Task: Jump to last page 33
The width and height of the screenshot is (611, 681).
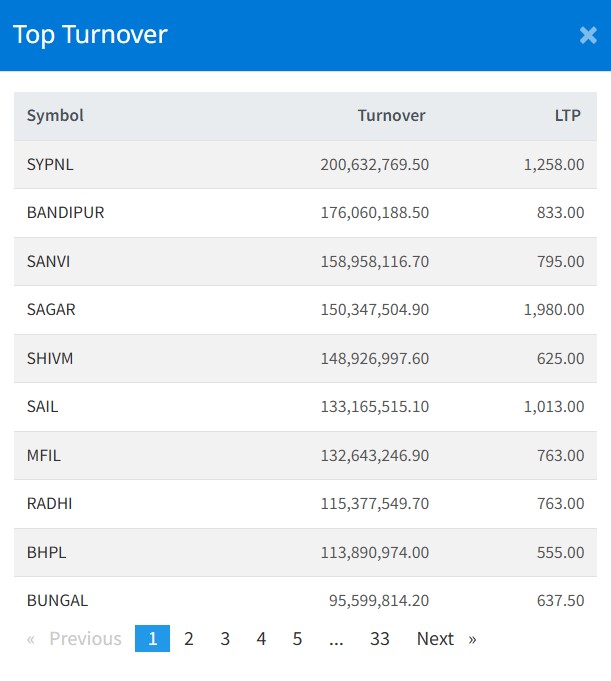Action: tap(379, 639)
